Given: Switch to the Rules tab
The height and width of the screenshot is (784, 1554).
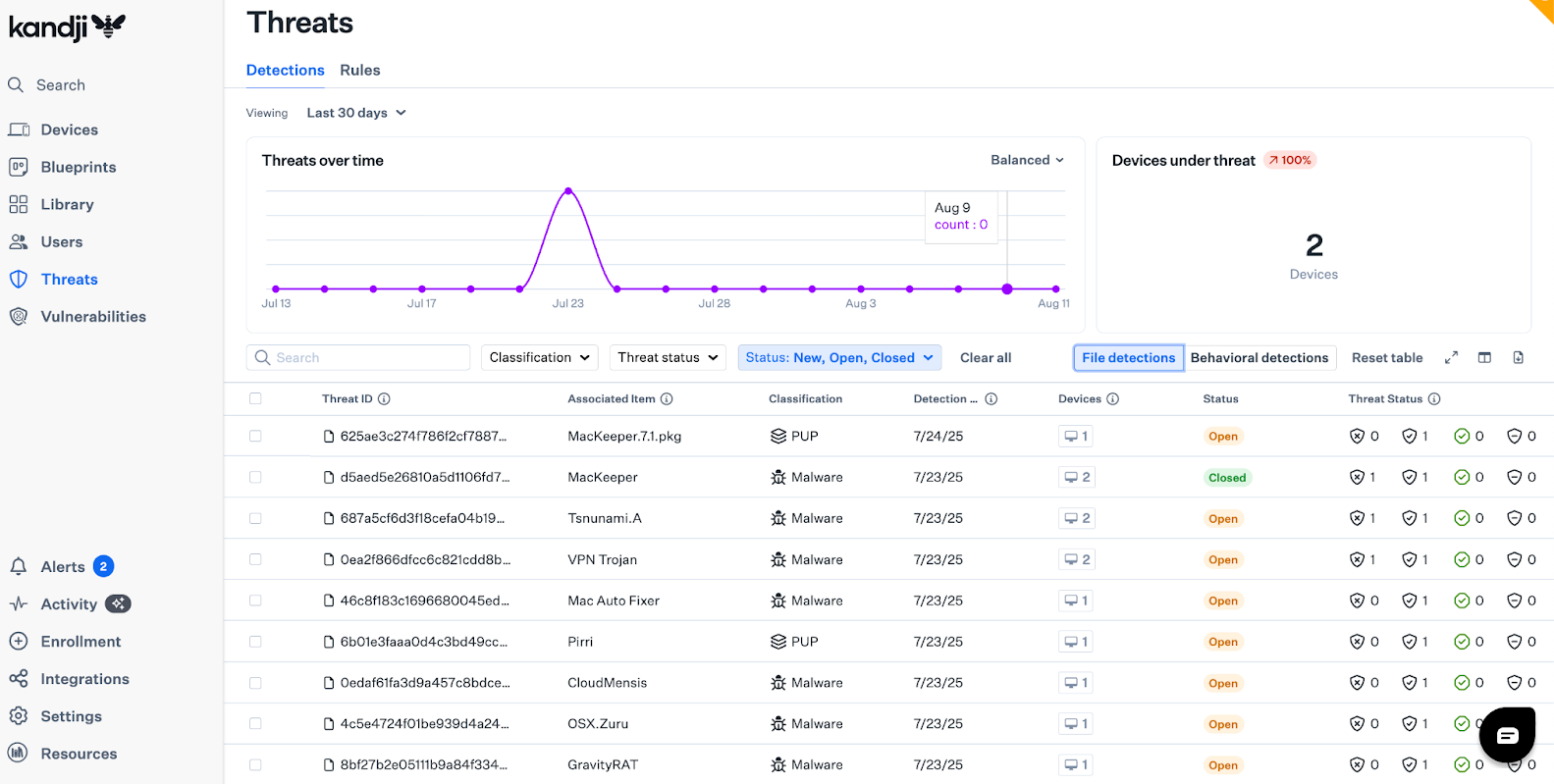Looking at the screenshot, I should point(359,71).
